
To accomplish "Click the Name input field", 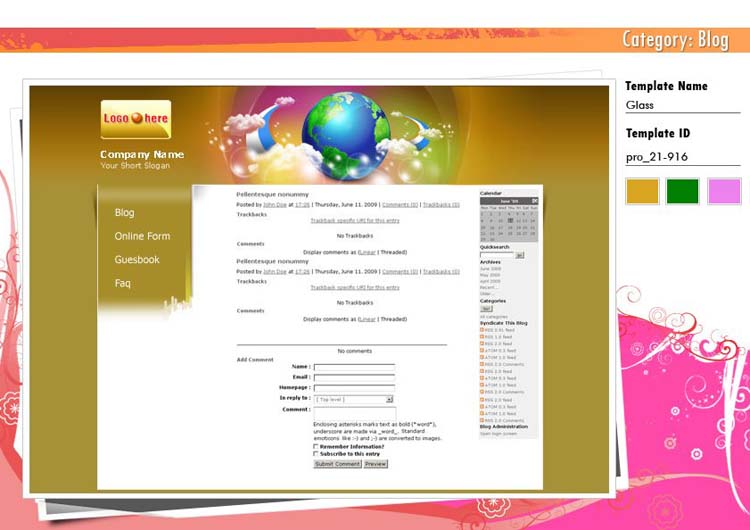I will [354, 367].
